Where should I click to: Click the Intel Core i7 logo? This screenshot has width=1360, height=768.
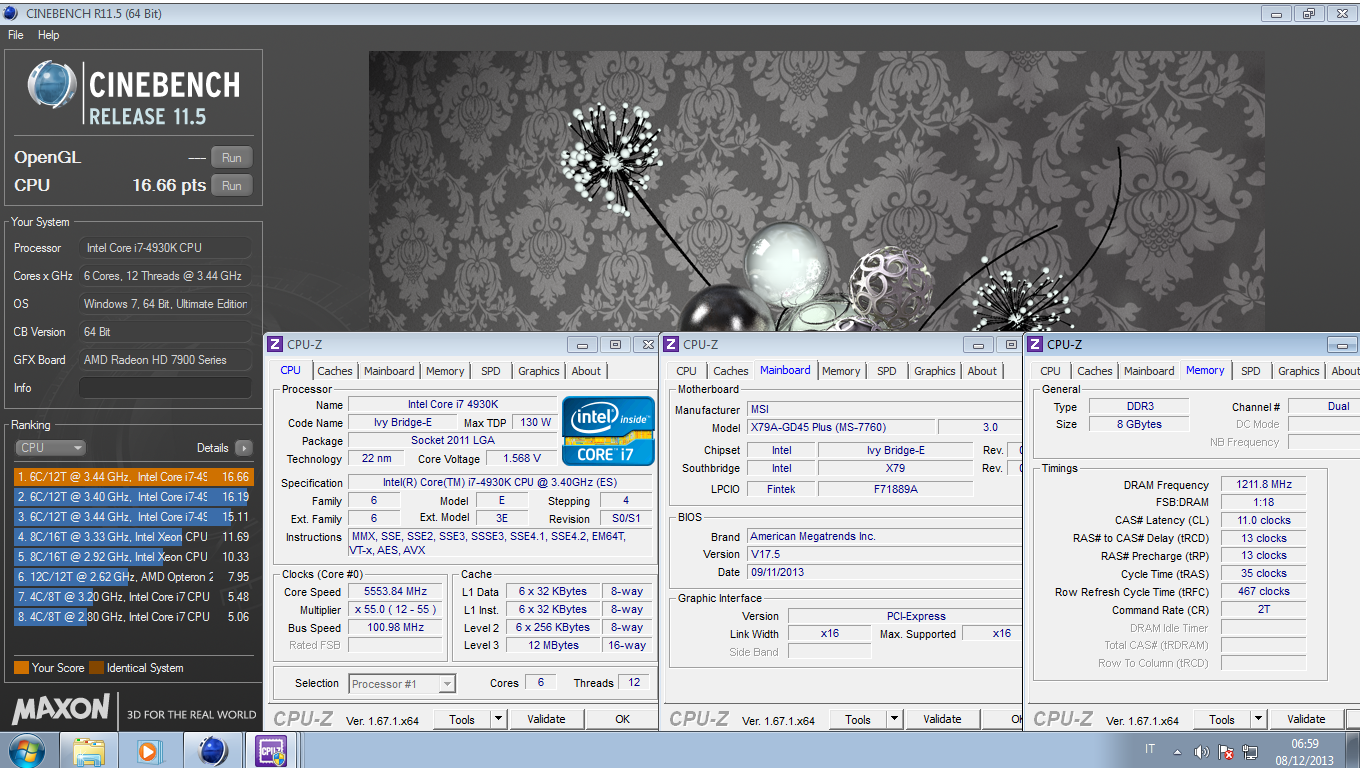pyautogui.click(x=608, y=431)
